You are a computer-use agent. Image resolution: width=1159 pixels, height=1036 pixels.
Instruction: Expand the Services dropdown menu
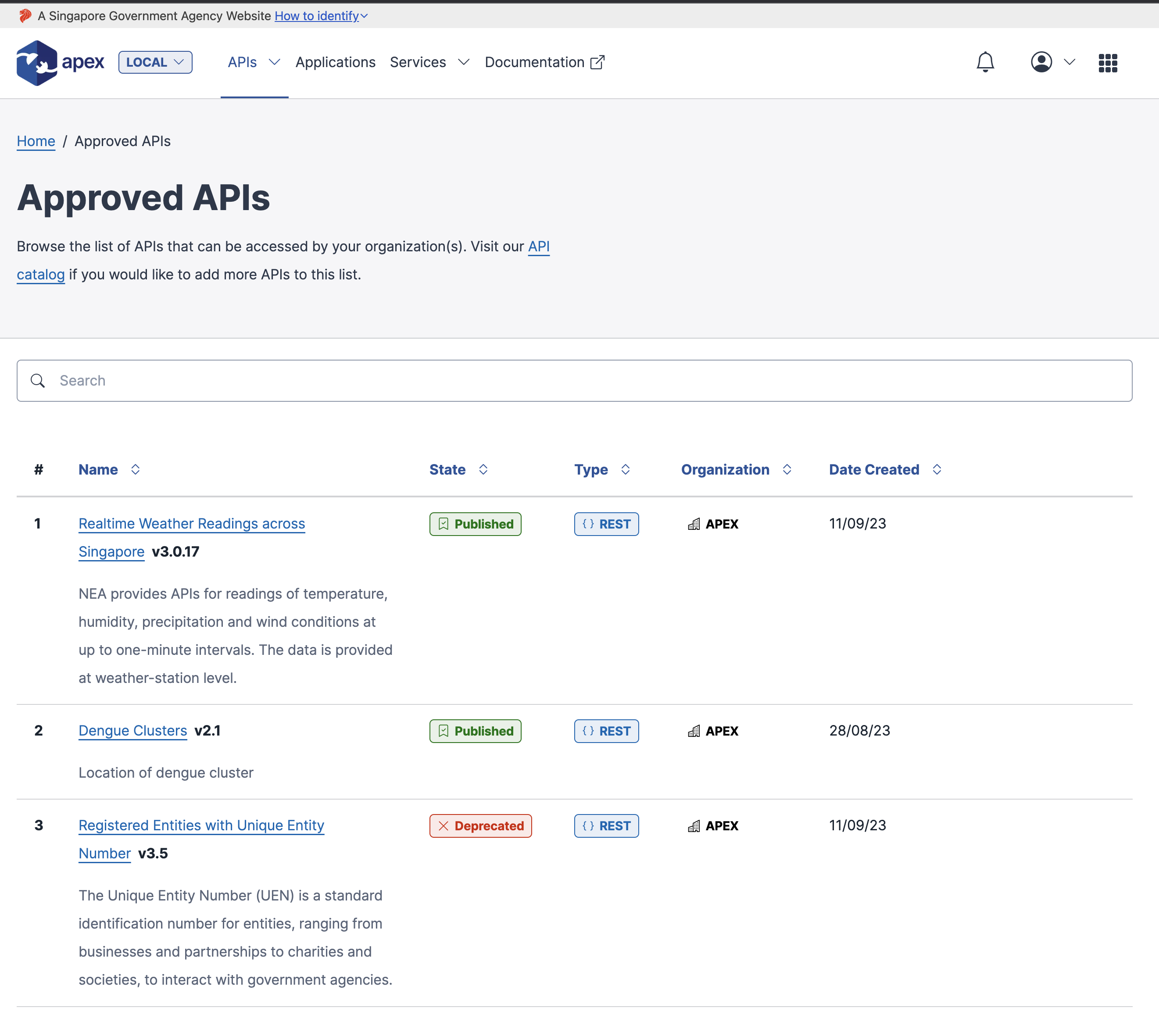tap(430, 62)
